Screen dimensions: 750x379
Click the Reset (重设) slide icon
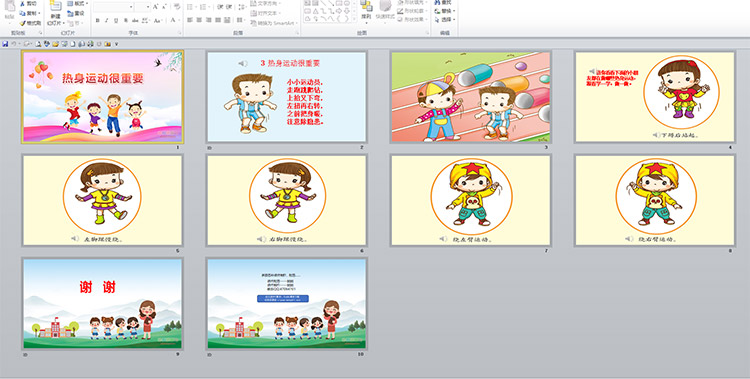(76, 13)
